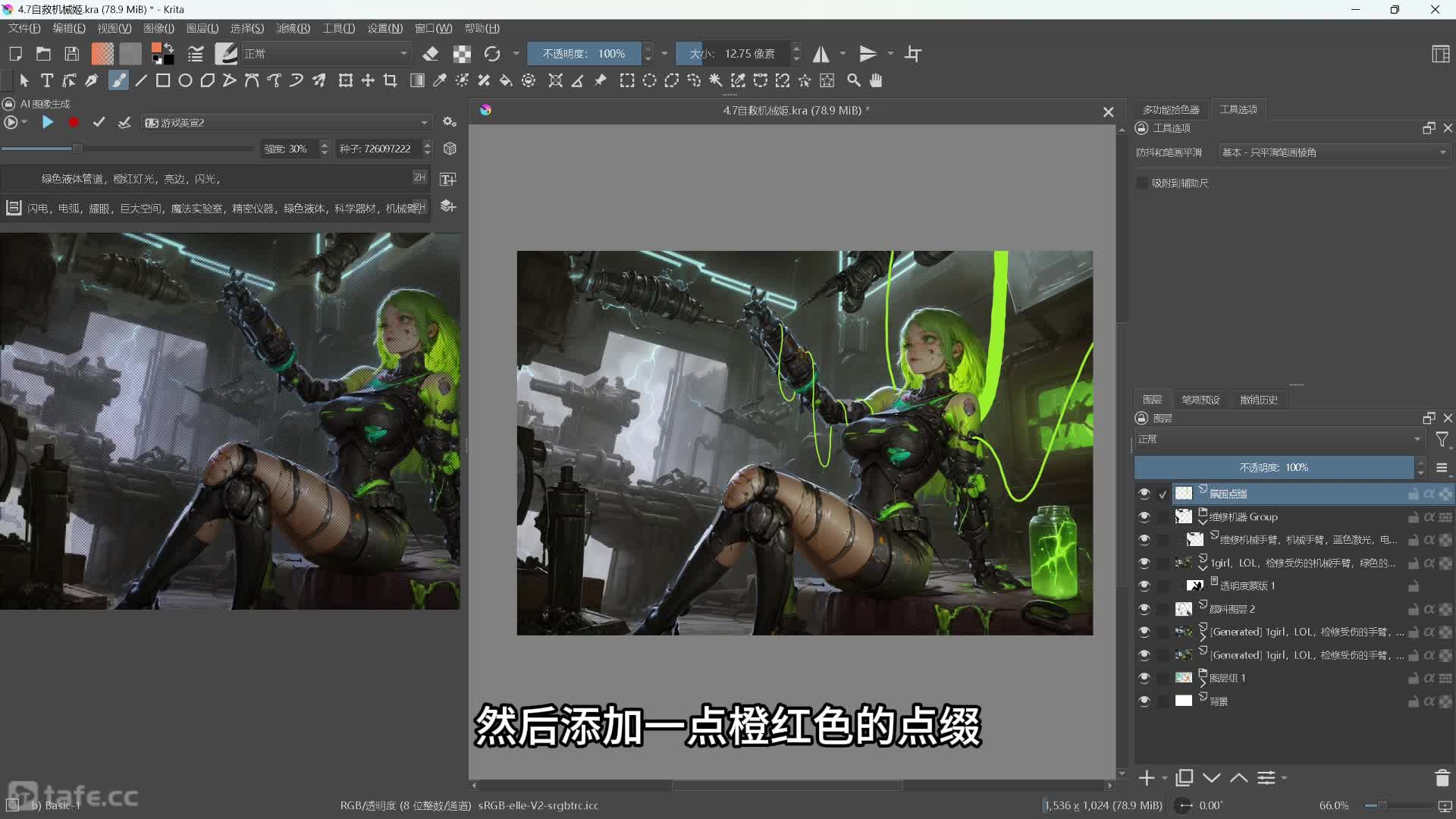Open layer properties dropdown arrow
Viewport: 1456px width, 819px height.
[x=1284, y=778]
